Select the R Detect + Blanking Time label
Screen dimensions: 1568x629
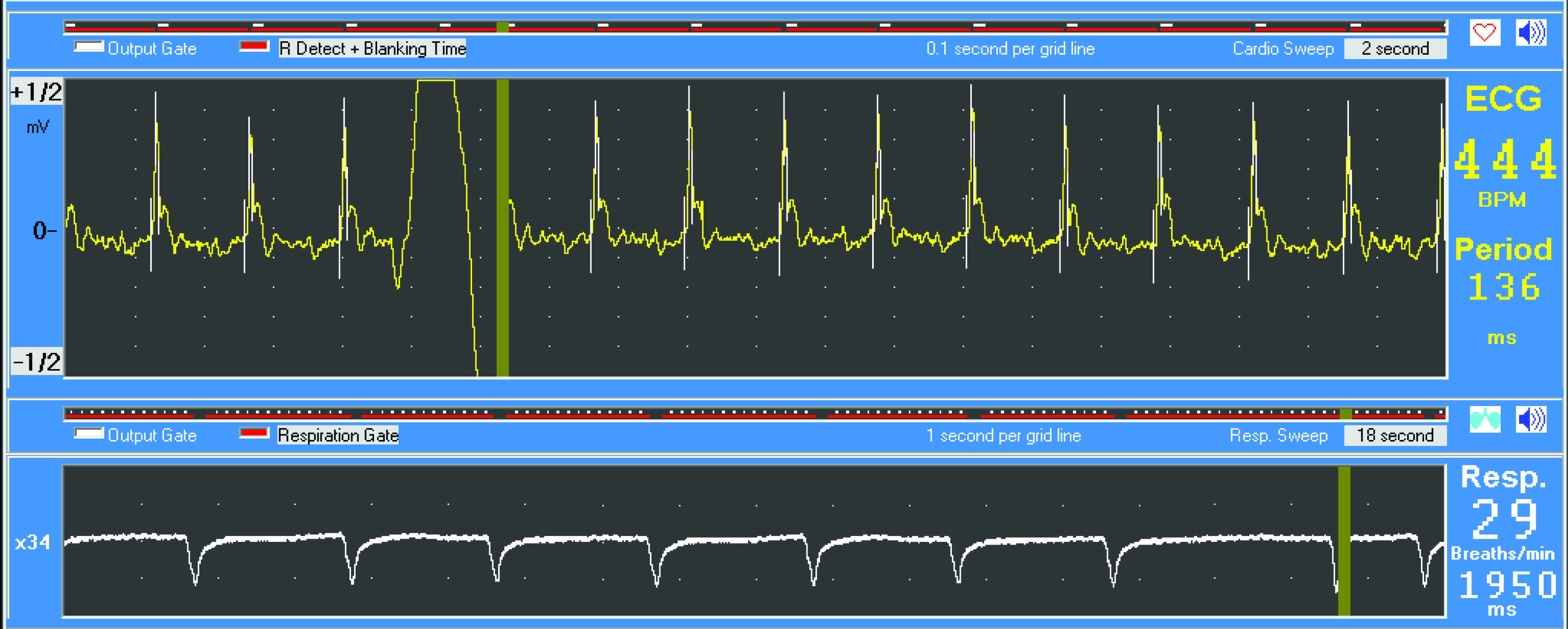point(372,49)
